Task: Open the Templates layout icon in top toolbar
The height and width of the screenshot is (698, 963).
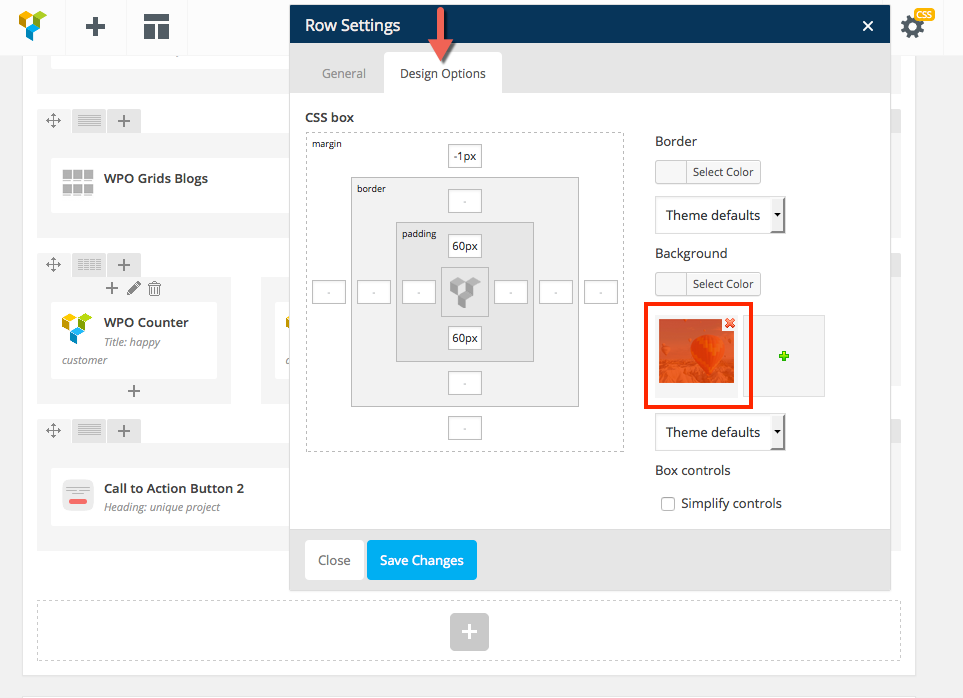Action: 156,27
